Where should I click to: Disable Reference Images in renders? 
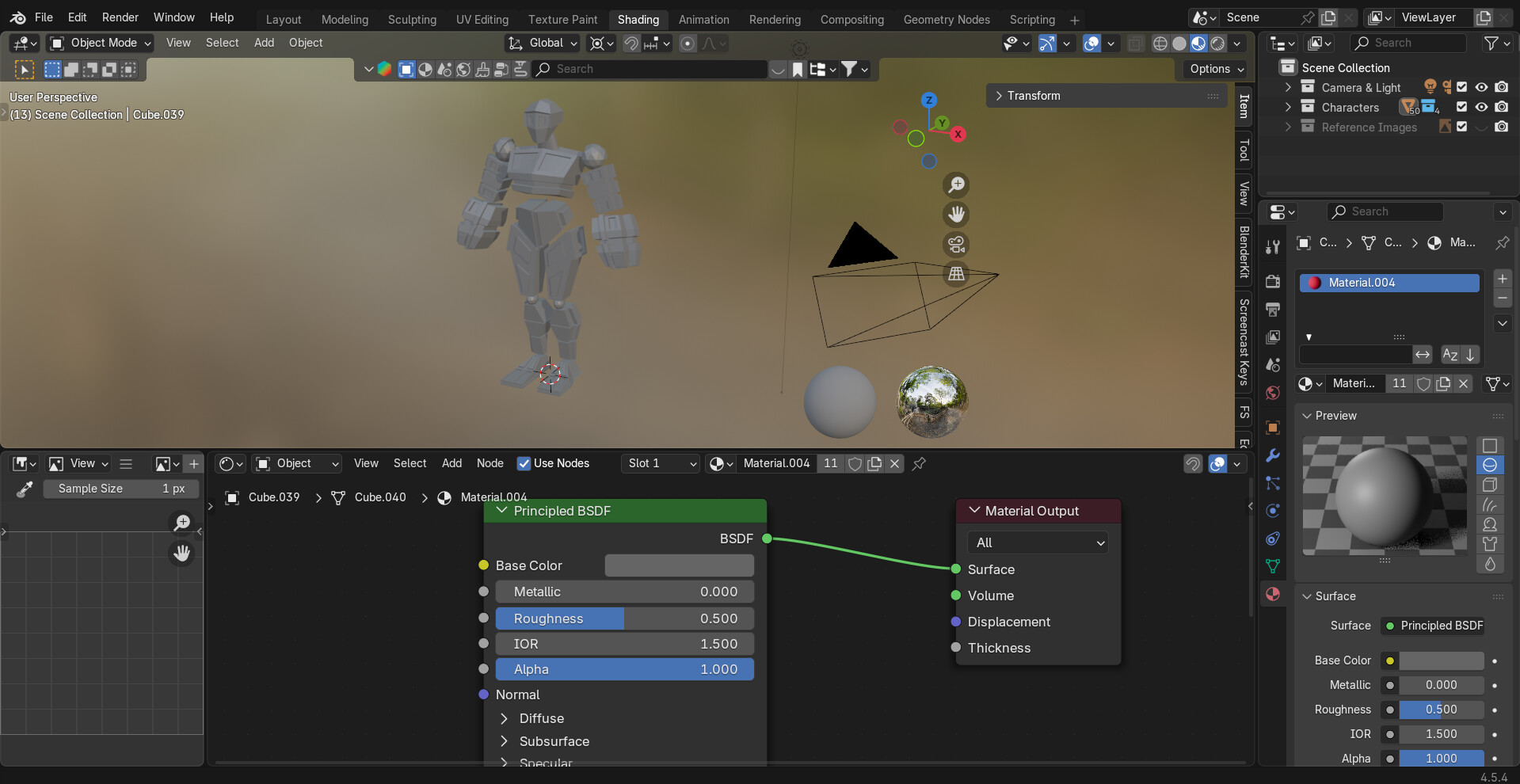coord(1501,127)
